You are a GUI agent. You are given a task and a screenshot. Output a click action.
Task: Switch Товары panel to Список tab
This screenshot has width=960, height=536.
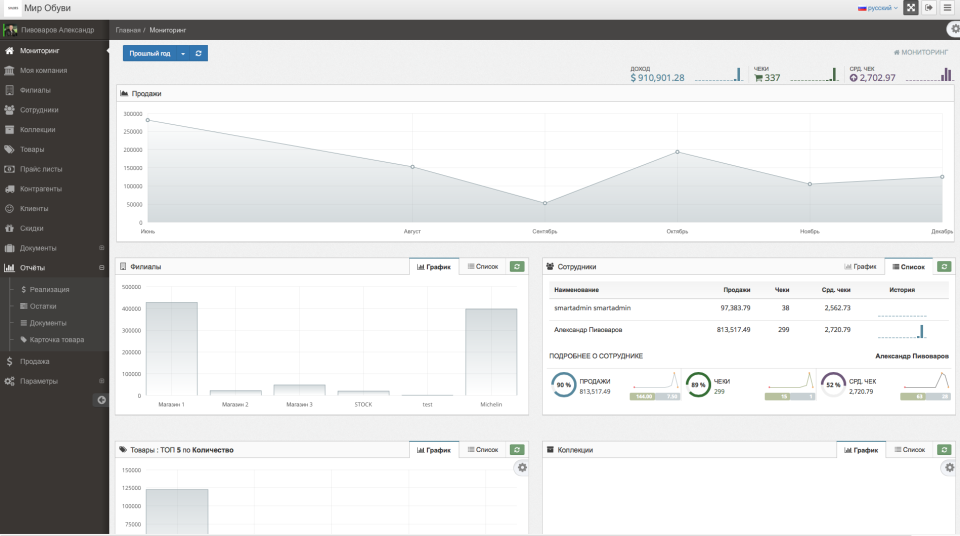click(483, 450)
